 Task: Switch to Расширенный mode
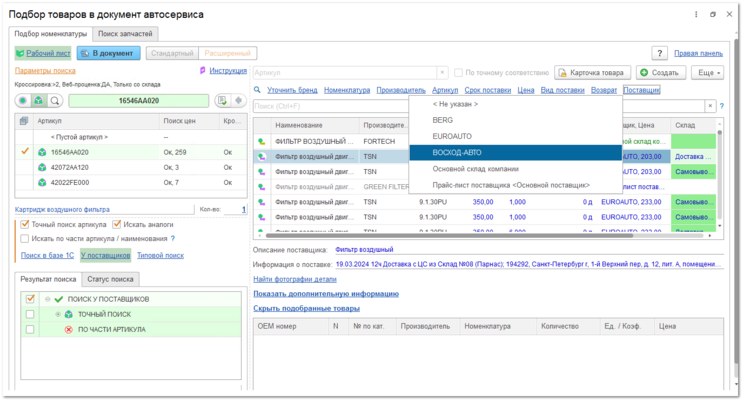pyautogui.click(x=227, y=53)
